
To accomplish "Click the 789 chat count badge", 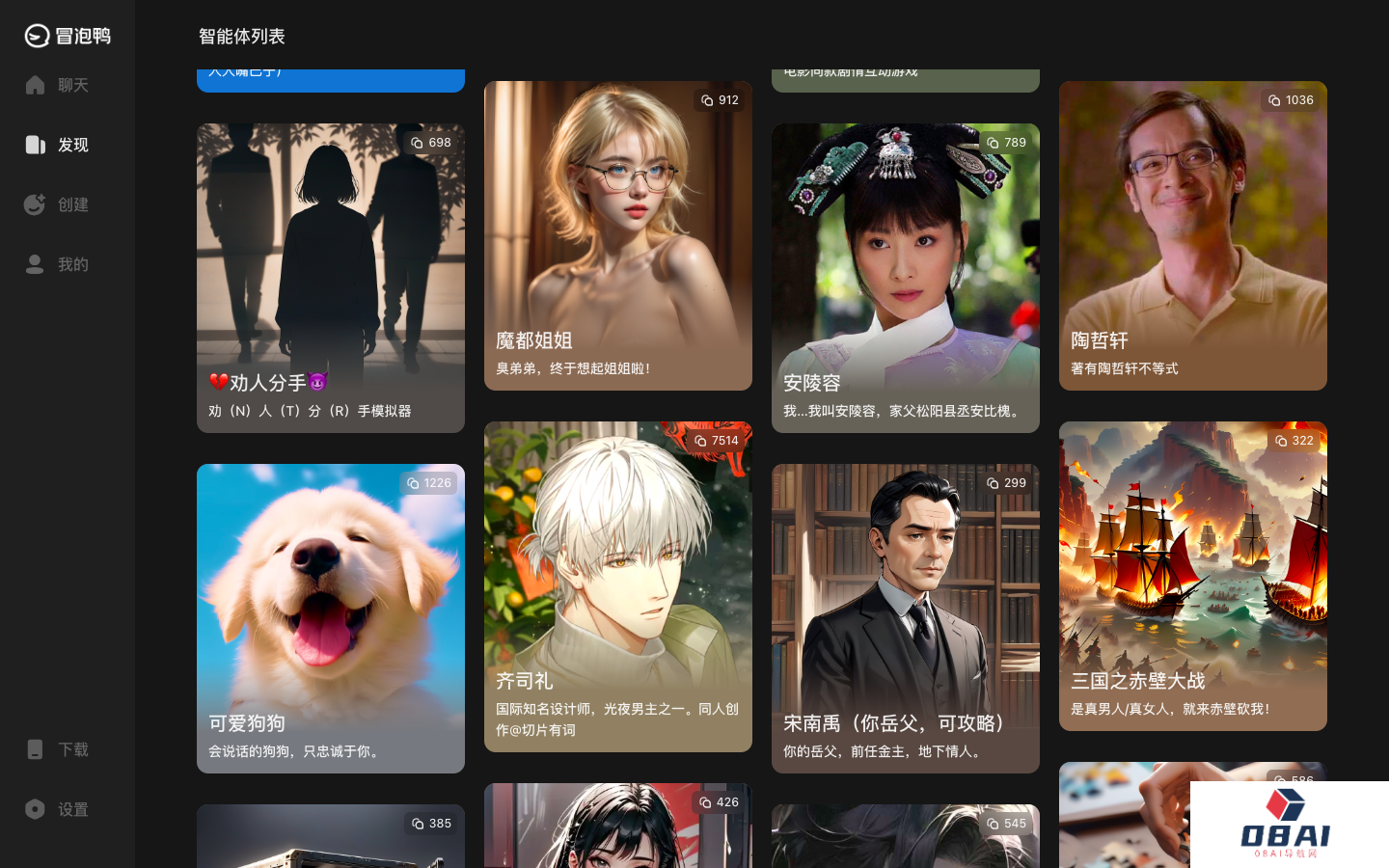I will (x=1006, y=143).
